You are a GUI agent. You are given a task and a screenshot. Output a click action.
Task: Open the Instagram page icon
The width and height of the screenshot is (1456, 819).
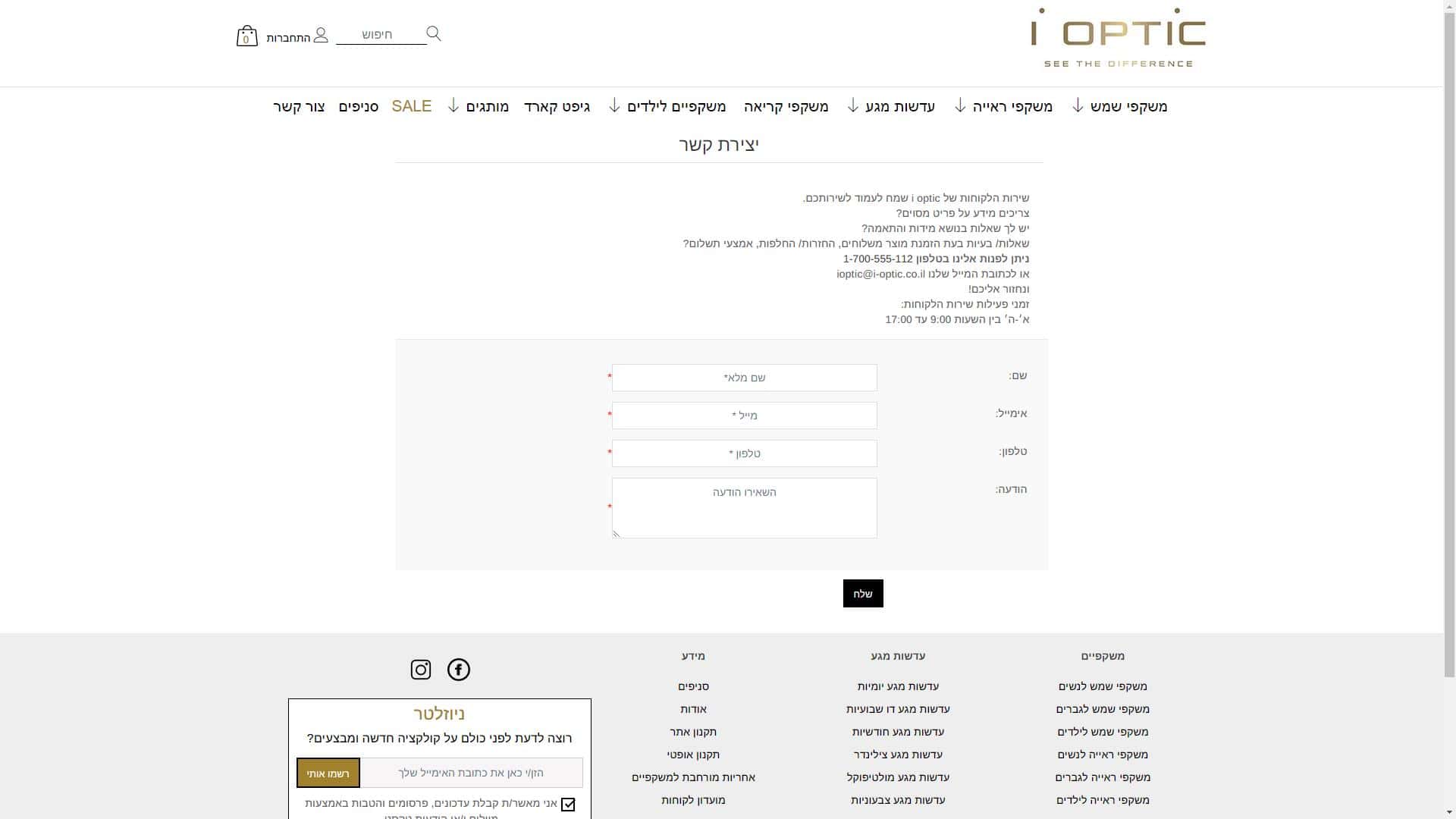point(421,670)
